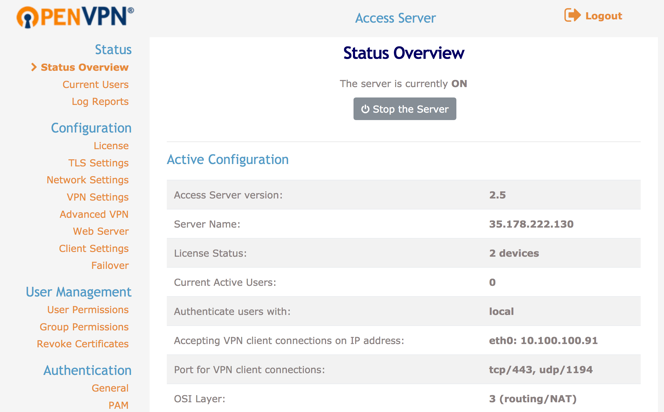Image resolution: width=664 pixels, height=412 pixels.
Task: Open Client Settings
Action: (94, 249)
